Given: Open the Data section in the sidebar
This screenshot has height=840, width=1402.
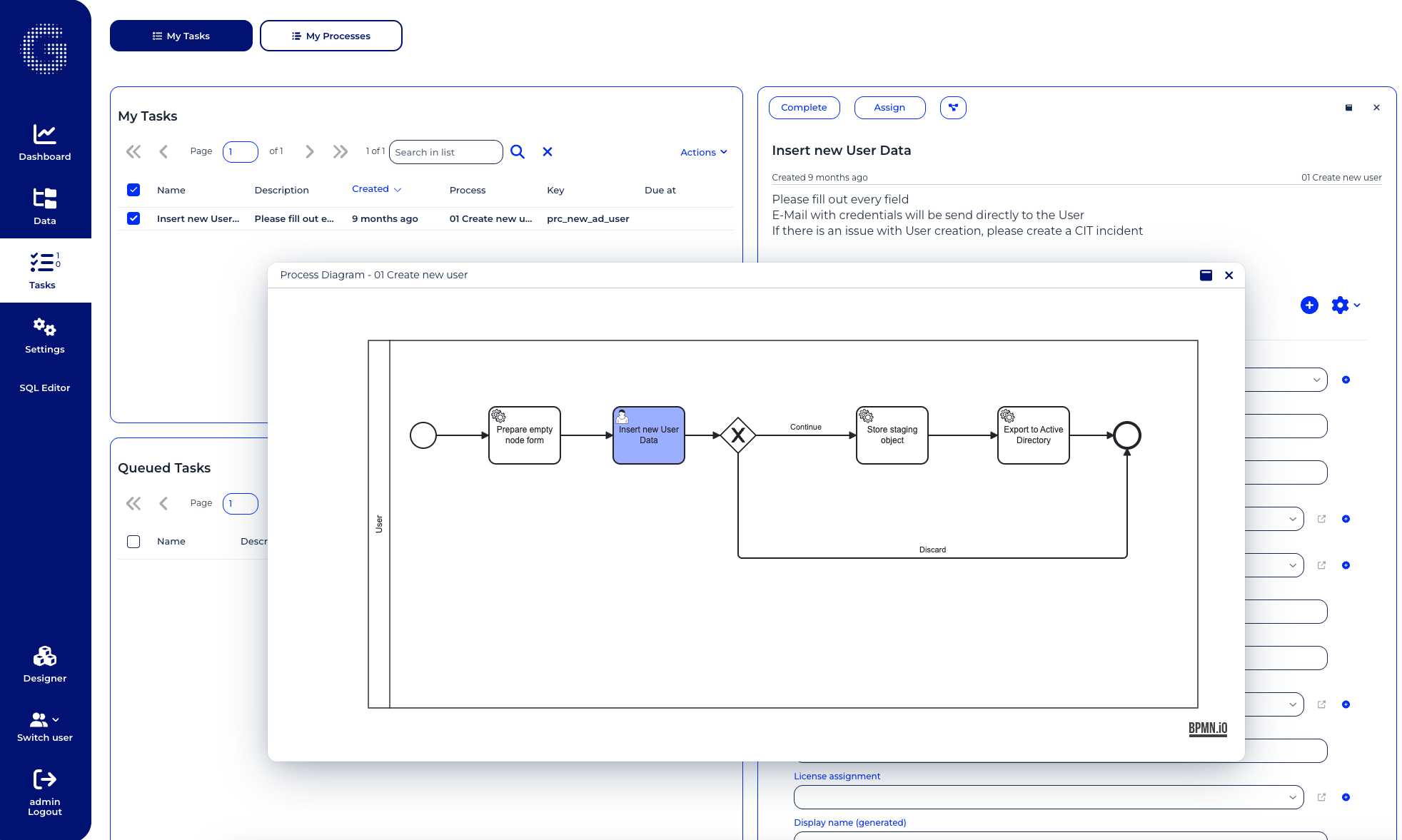Looking at the screenshot, I should click(x=44, y=206).
